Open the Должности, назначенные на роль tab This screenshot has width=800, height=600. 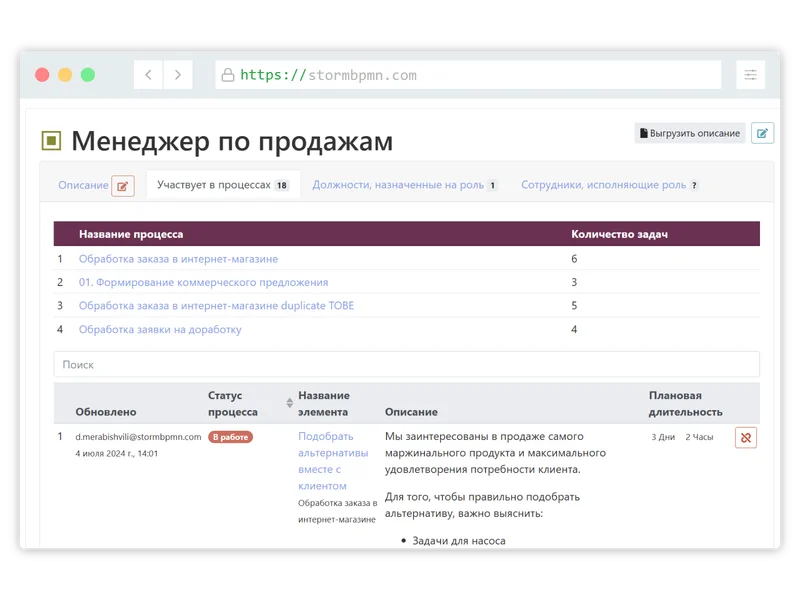(x=400, y=185)
